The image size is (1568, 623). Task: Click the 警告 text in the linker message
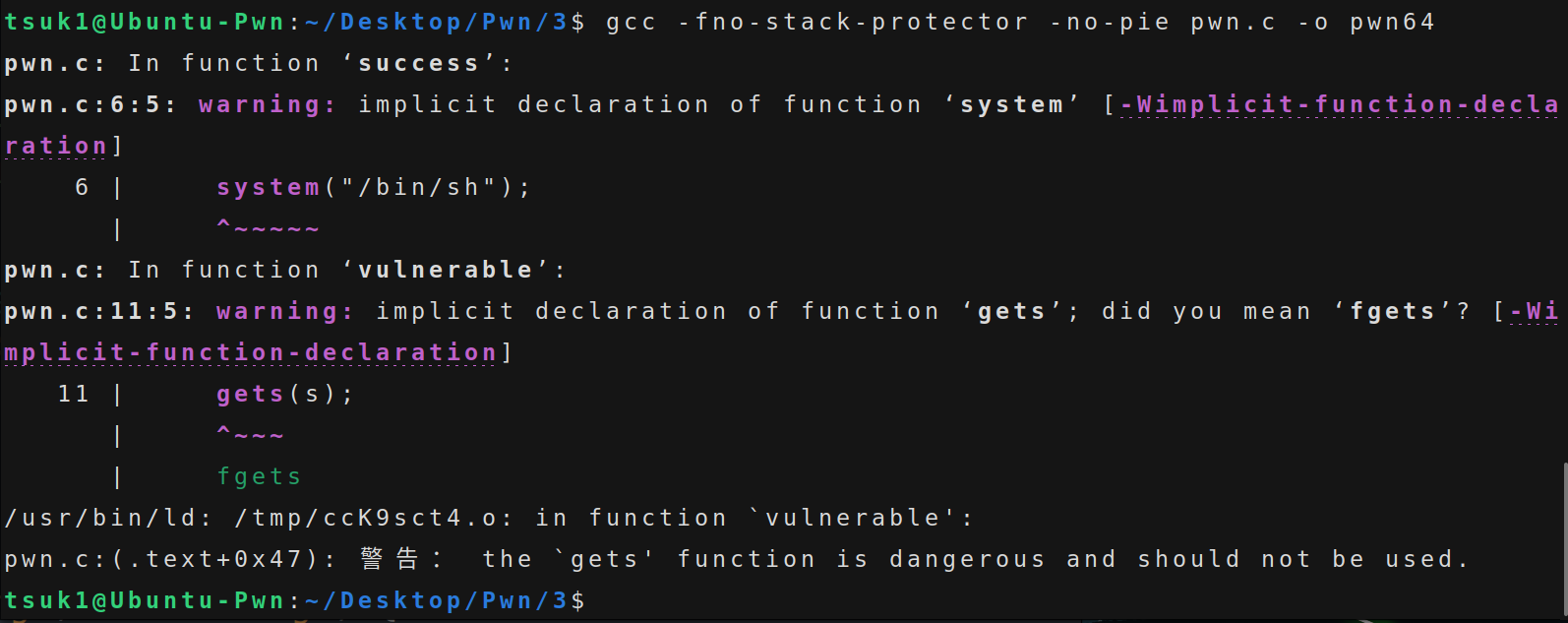pyautogui.click(x=391, y=560)
